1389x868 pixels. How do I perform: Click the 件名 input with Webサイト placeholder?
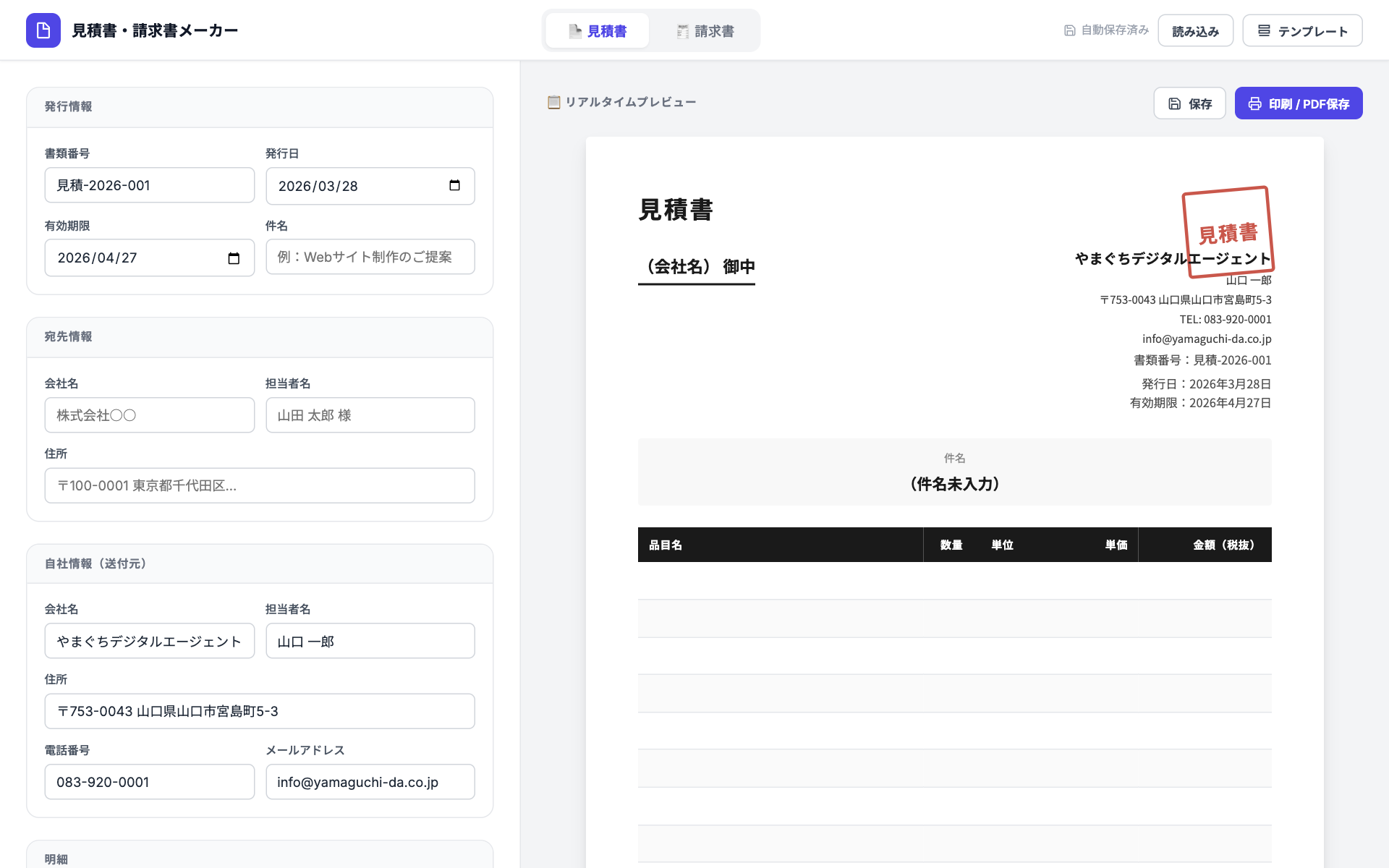click(x=370, y=257)
